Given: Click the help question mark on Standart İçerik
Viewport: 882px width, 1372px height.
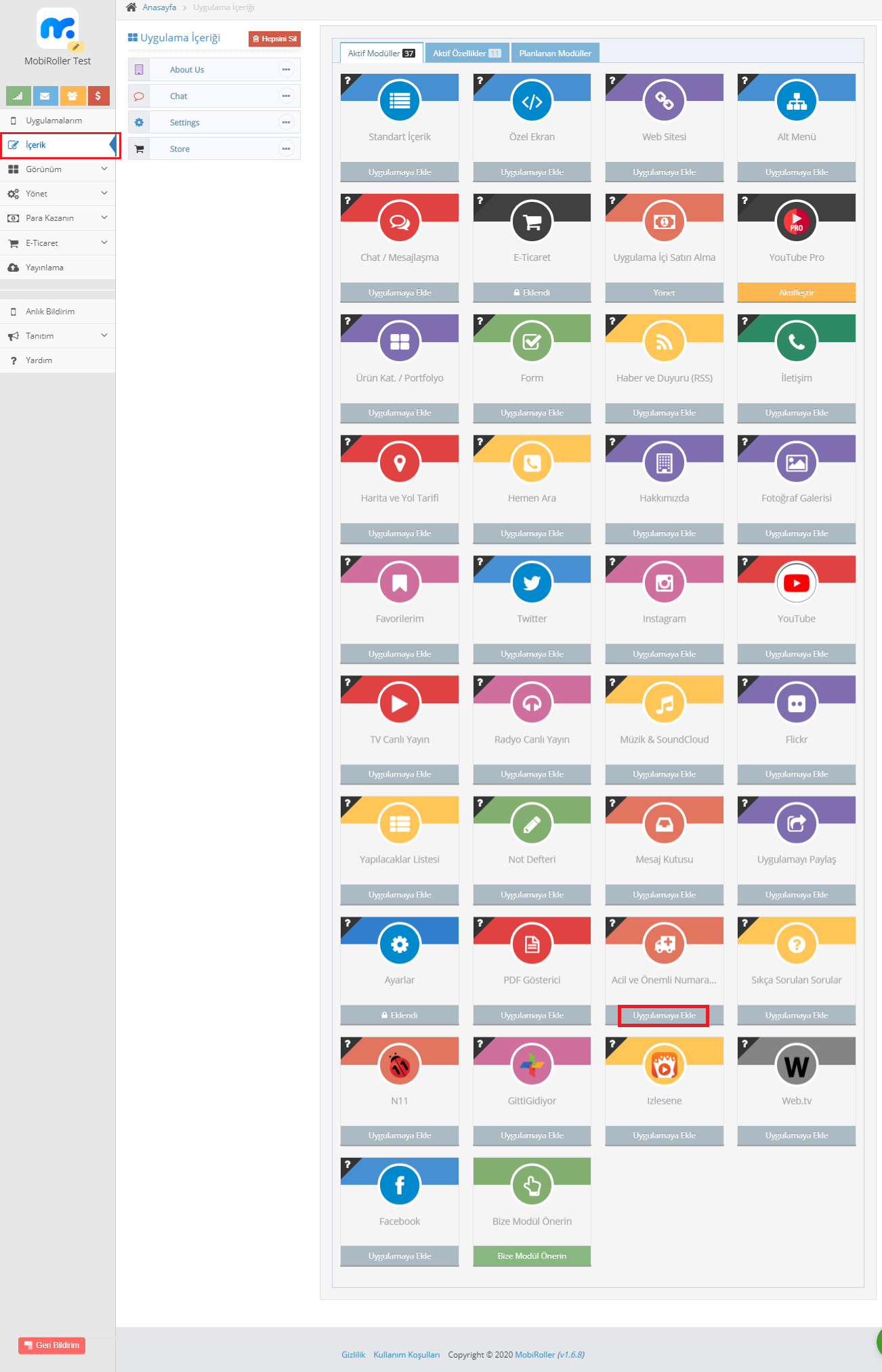Looking at the screenshot, I should point(348,81).
